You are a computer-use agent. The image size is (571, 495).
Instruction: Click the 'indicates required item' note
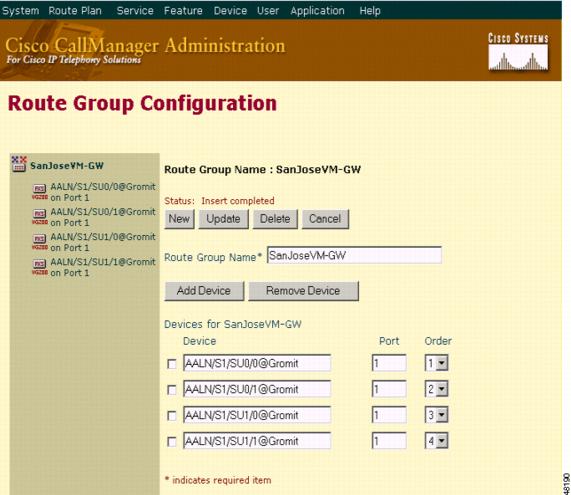218,480
